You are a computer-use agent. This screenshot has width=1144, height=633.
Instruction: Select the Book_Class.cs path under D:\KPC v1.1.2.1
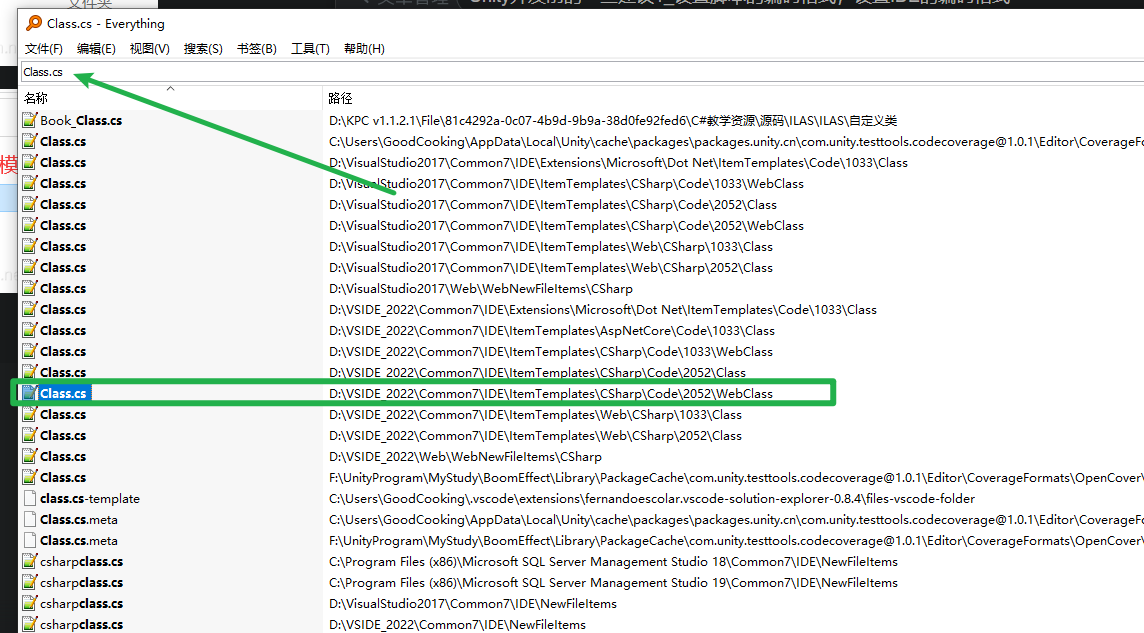[x=613, y=120]
